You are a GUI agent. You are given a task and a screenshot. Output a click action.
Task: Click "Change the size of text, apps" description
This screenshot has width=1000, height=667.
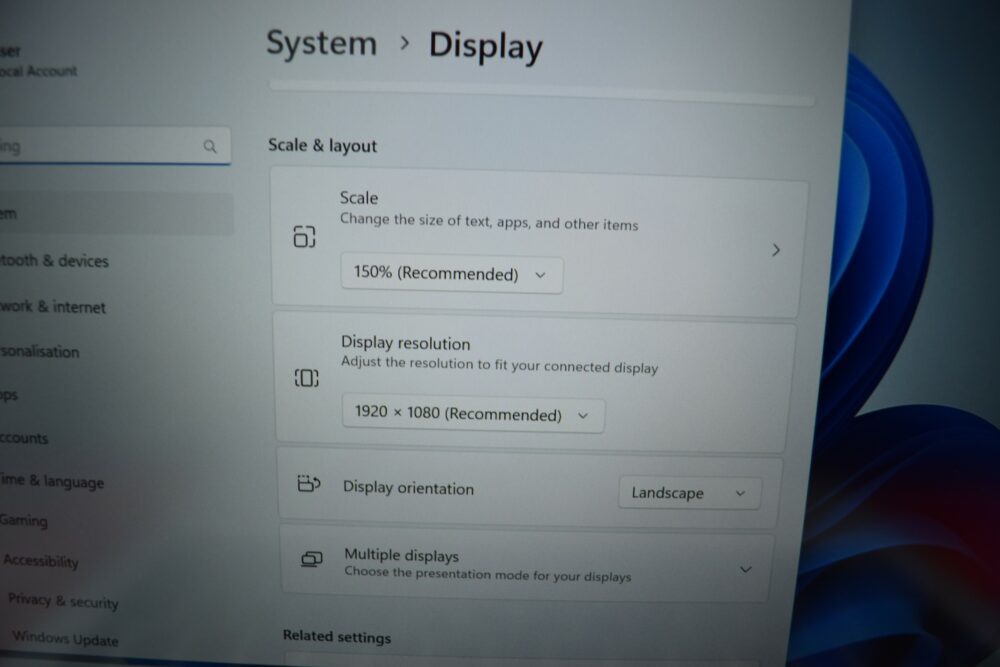click(x=489, y=222)
